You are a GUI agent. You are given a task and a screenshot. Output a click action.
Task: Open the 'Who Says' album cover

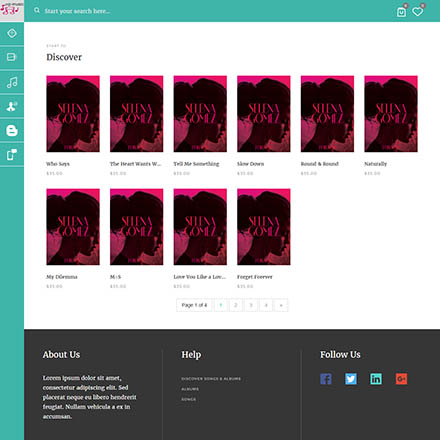(73, 114)
